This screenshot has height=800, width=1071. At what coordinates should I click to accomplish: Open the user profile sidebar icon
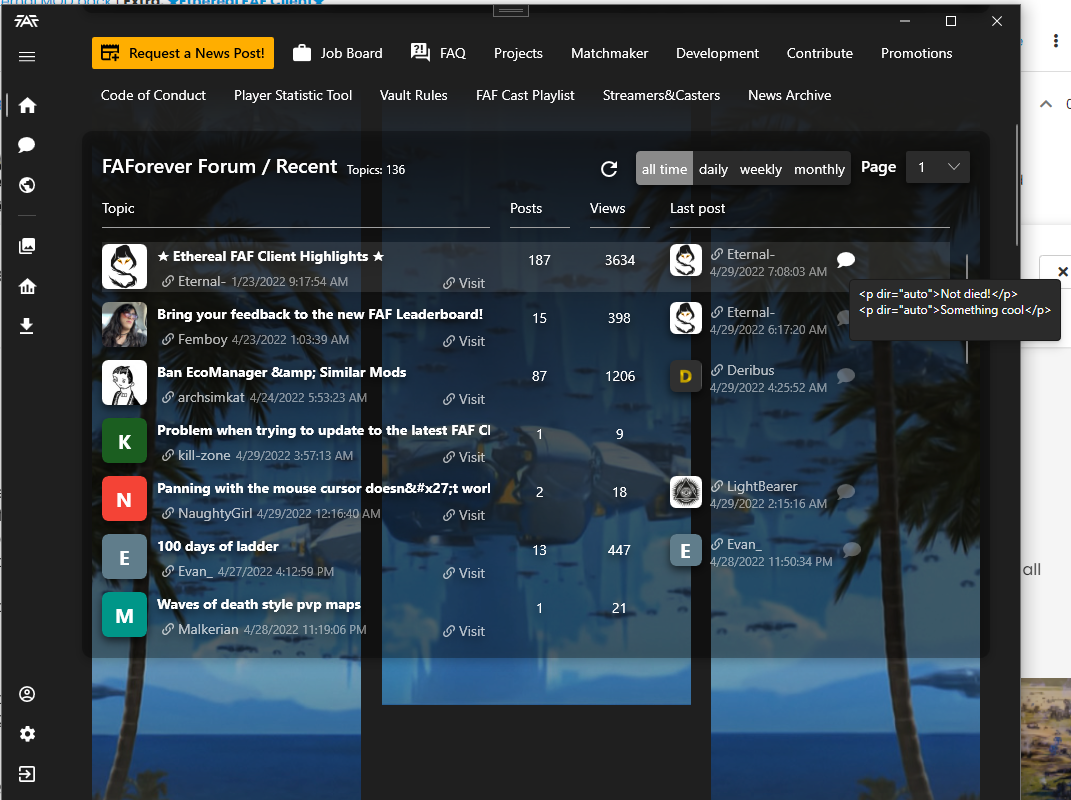[x=27, y=694]
